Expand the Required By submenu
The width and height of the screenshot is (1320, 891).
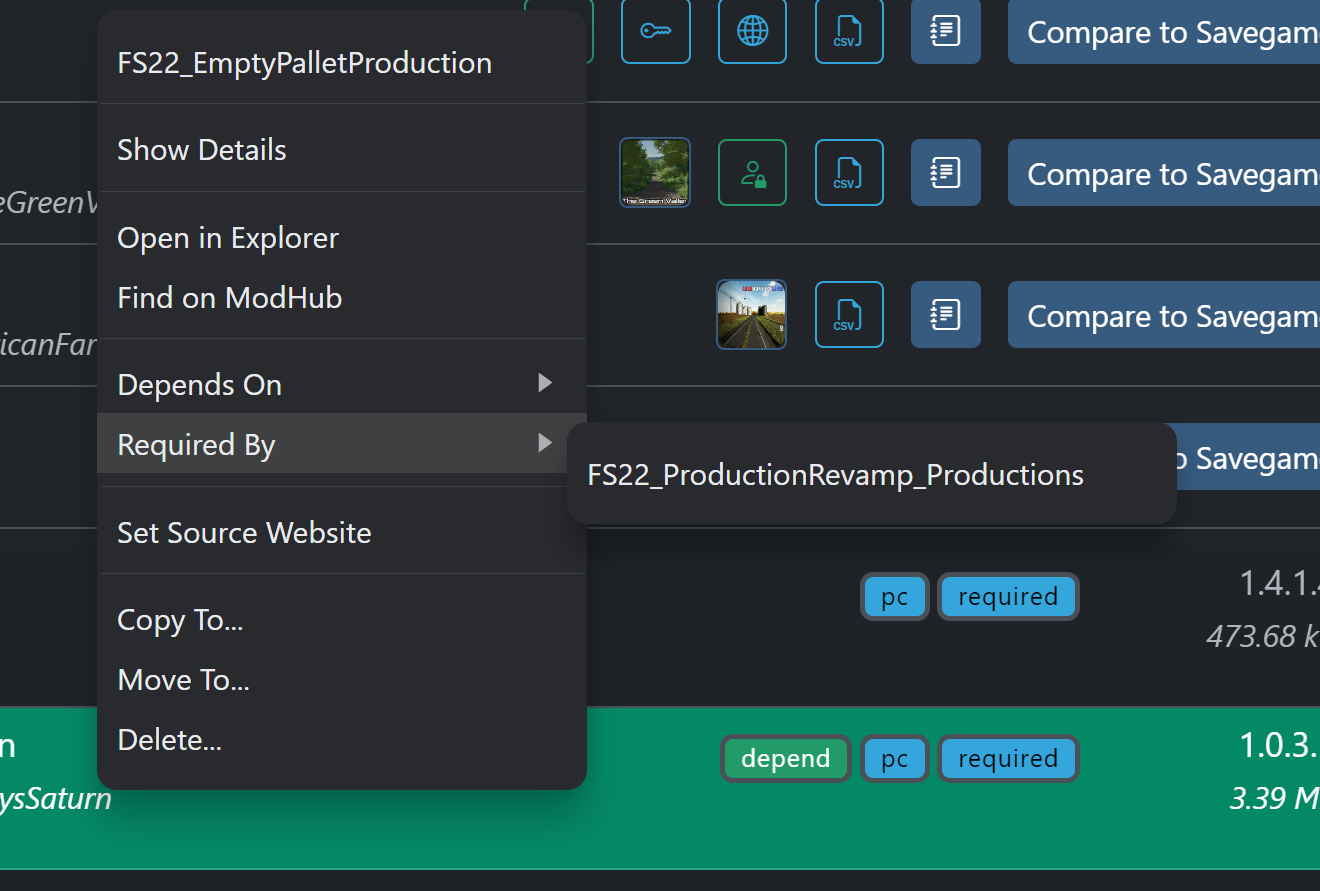click(196, 444)
